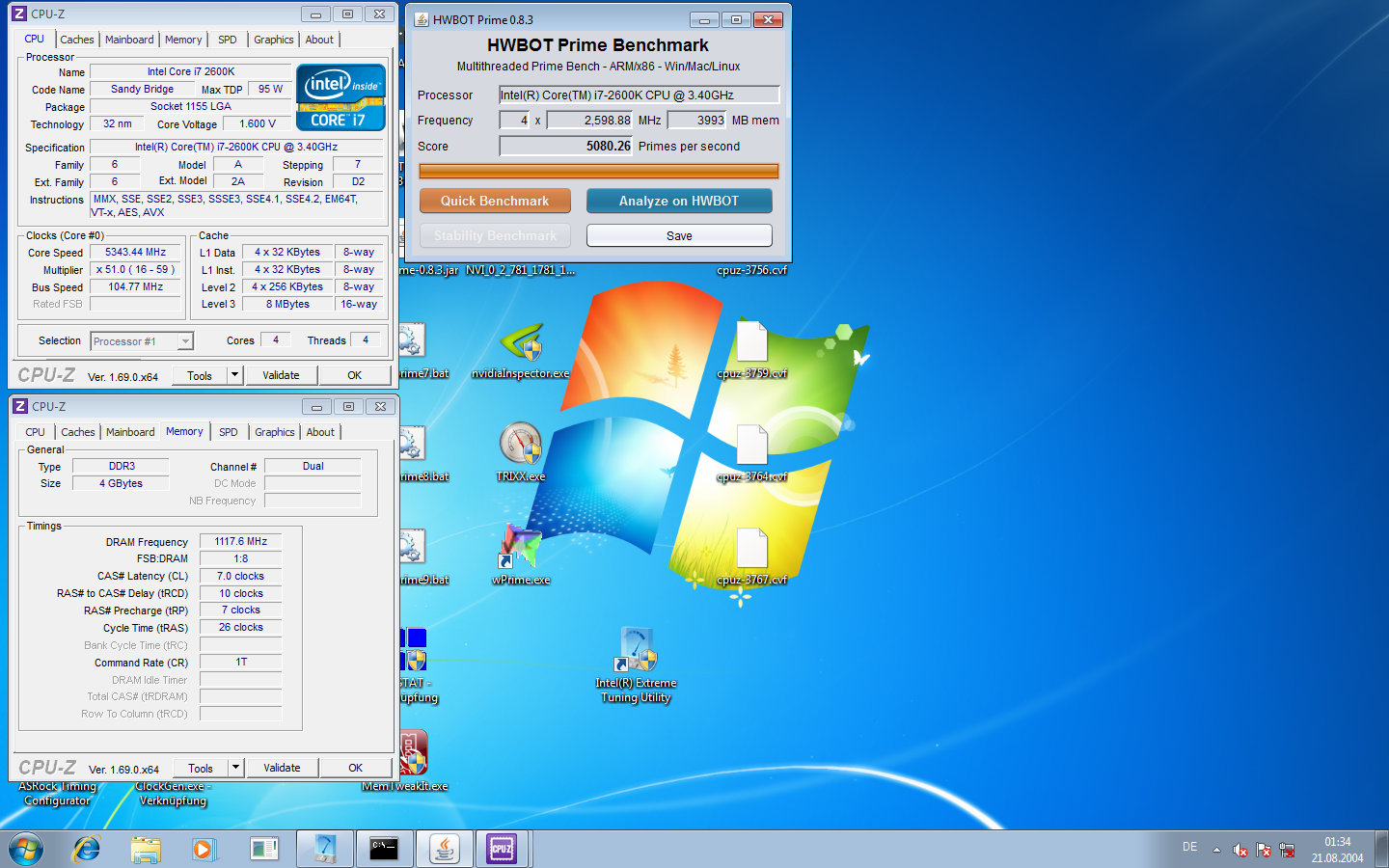Launch TRIXX.exe from the desktop

(521, 452)
